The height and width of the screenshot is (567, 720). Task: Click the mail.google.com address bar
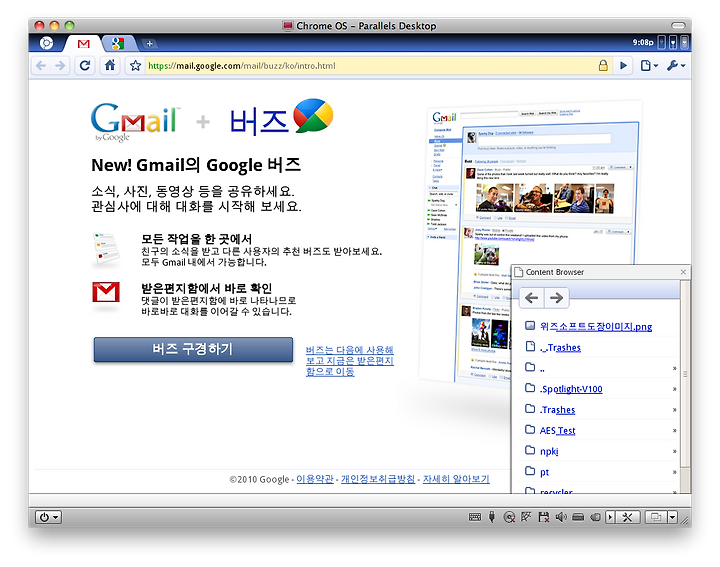coord(370,66)
